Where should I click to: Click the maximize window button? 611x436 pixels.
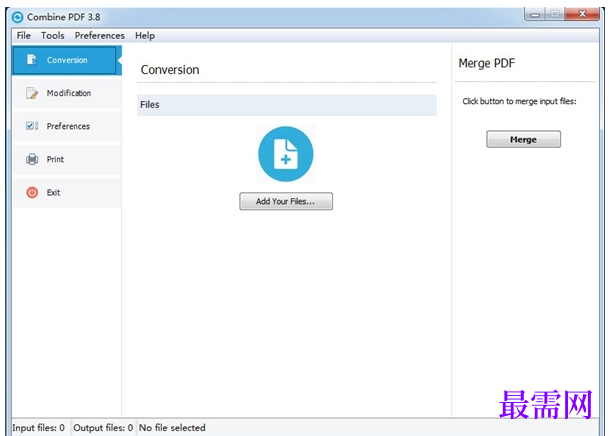coord(554,14)
